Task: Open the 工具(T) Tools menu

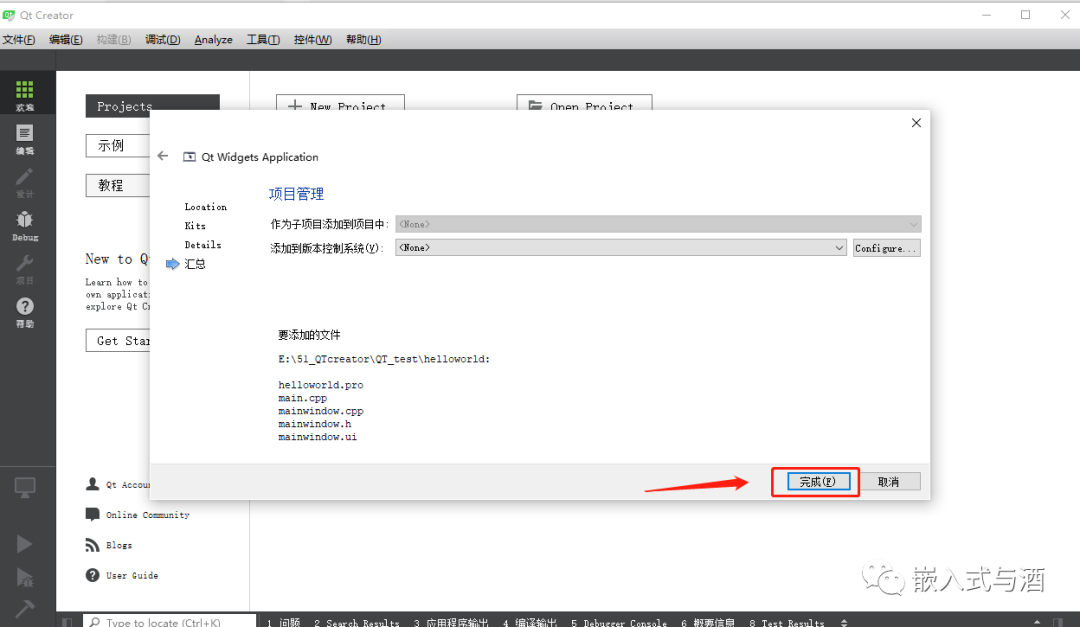Action: 263,39
